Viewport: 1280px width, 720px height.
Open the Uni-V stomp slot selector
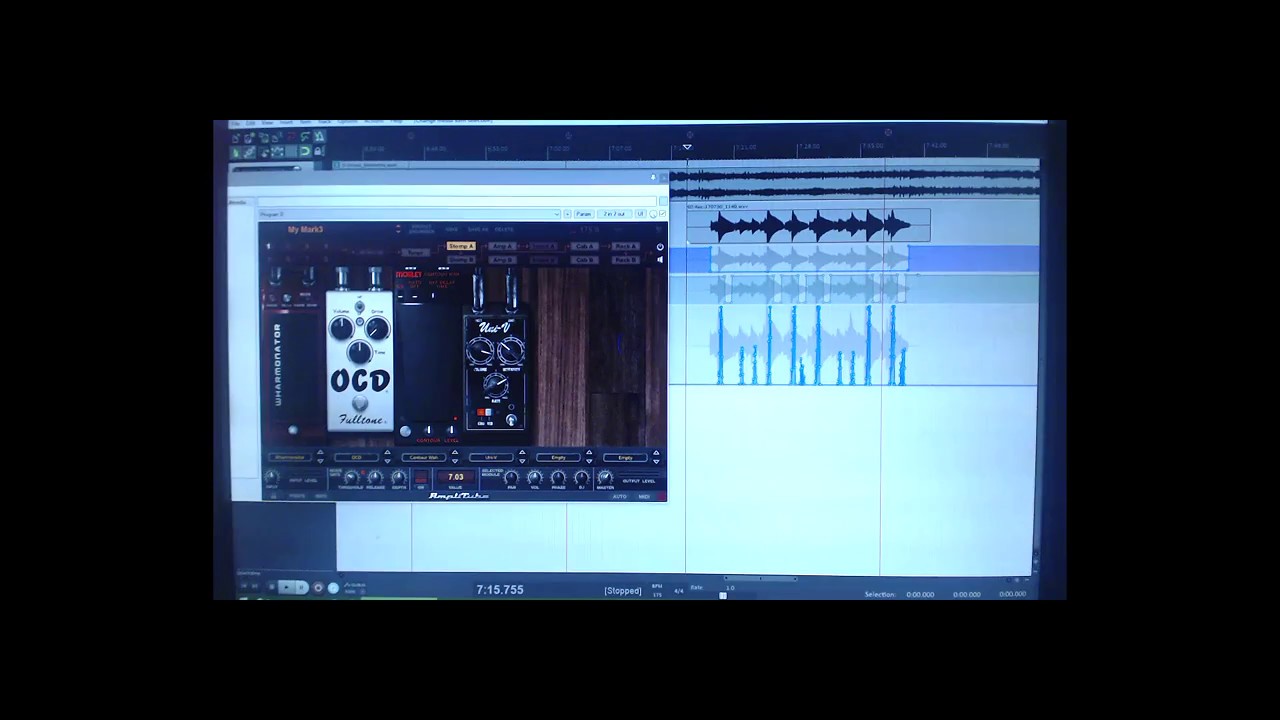491,457
